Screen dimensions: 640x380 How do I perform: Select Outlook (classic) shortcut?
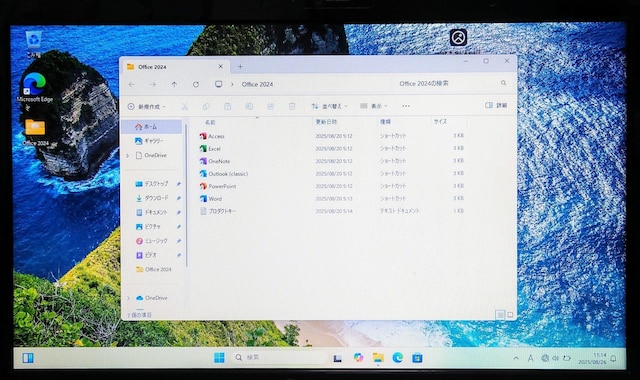click(x=224, y=173)
